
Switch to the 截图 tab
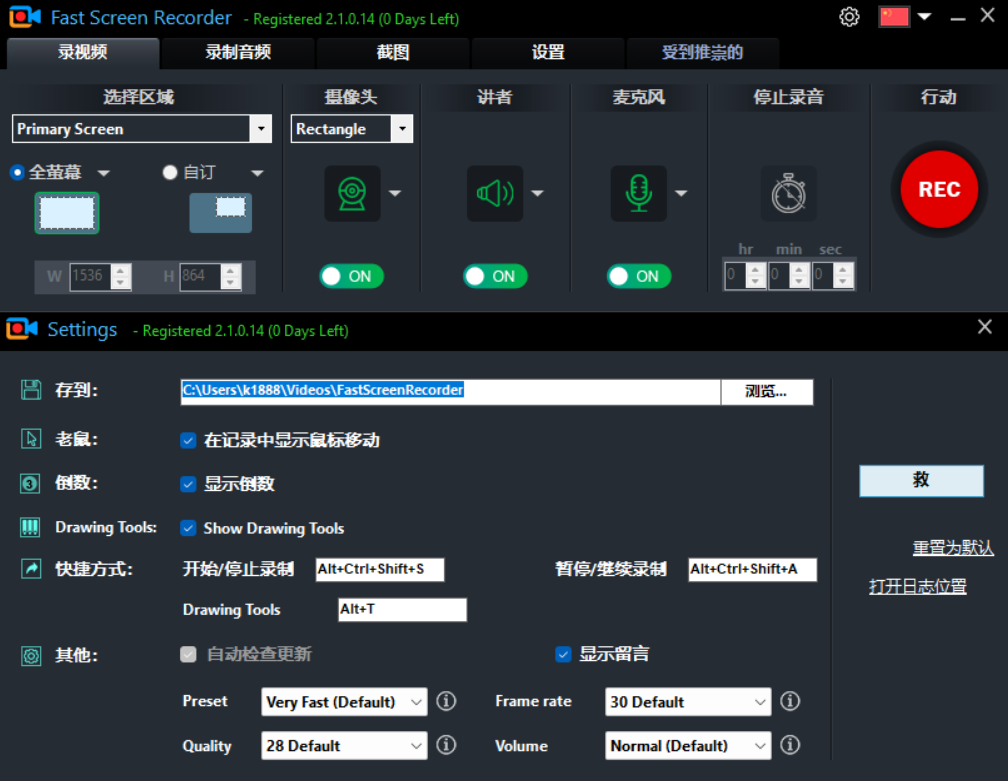pos(392,52)
